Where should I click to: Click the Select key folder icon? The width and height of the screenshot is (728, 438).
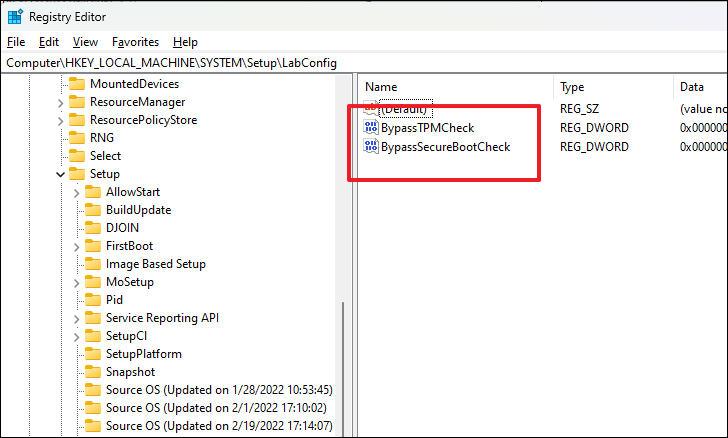tap(77, 156)
